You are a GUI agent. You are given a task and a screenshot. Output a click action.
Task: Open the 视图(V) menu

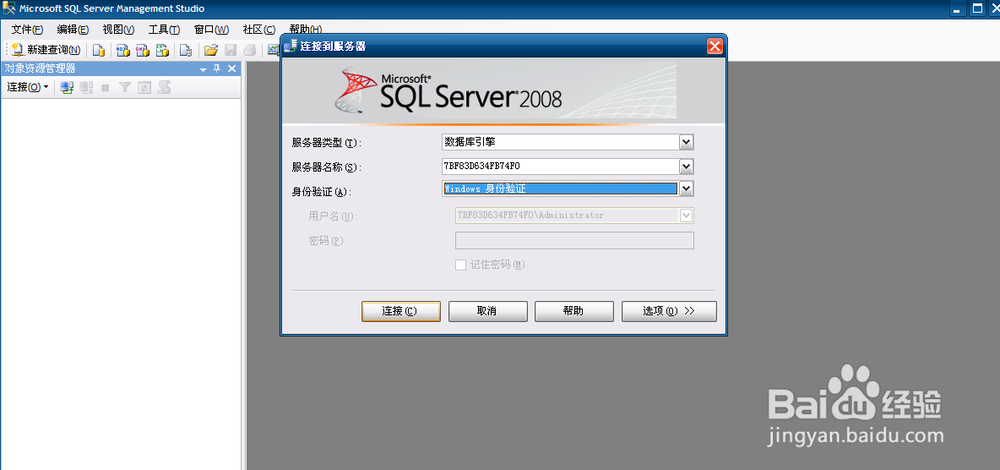[x=119, y=30]
